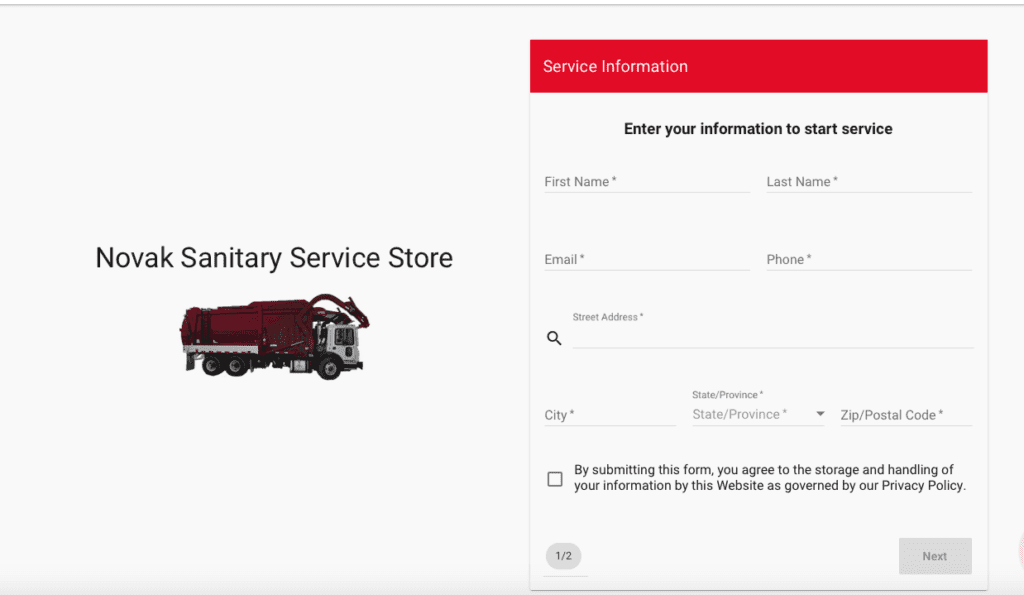The image size is (1024, 595).
Task: Click the Privacy Policy text in the agreement
Action: [x=922, y=486]
